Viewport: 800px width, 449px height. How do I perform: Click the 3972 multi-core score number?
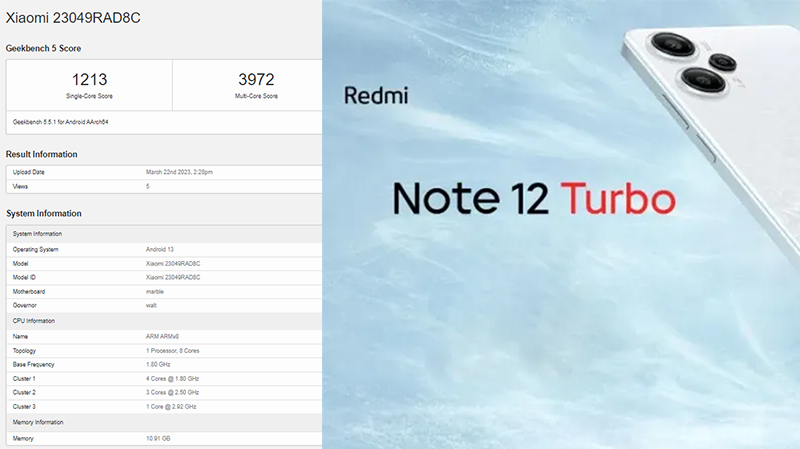point(256,80)
